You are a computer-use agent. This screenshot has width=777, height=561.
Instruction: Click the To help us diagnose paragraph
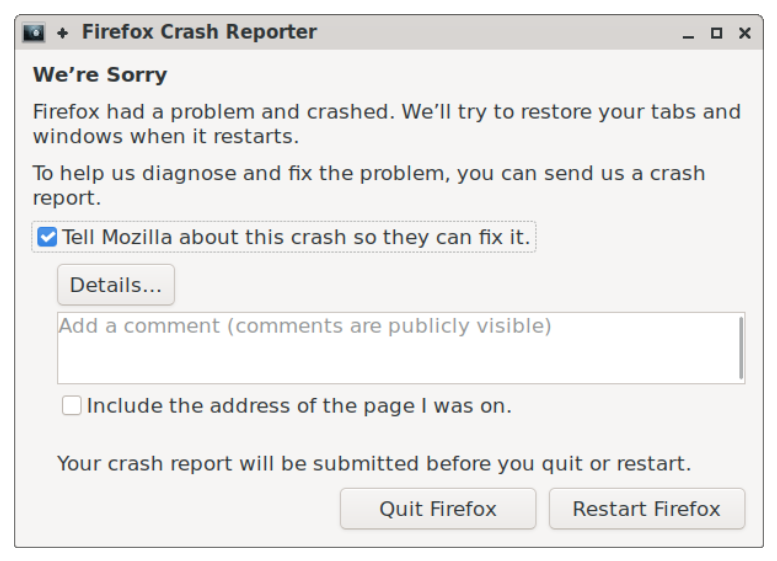pyautogui.click(x=369, y=185)
